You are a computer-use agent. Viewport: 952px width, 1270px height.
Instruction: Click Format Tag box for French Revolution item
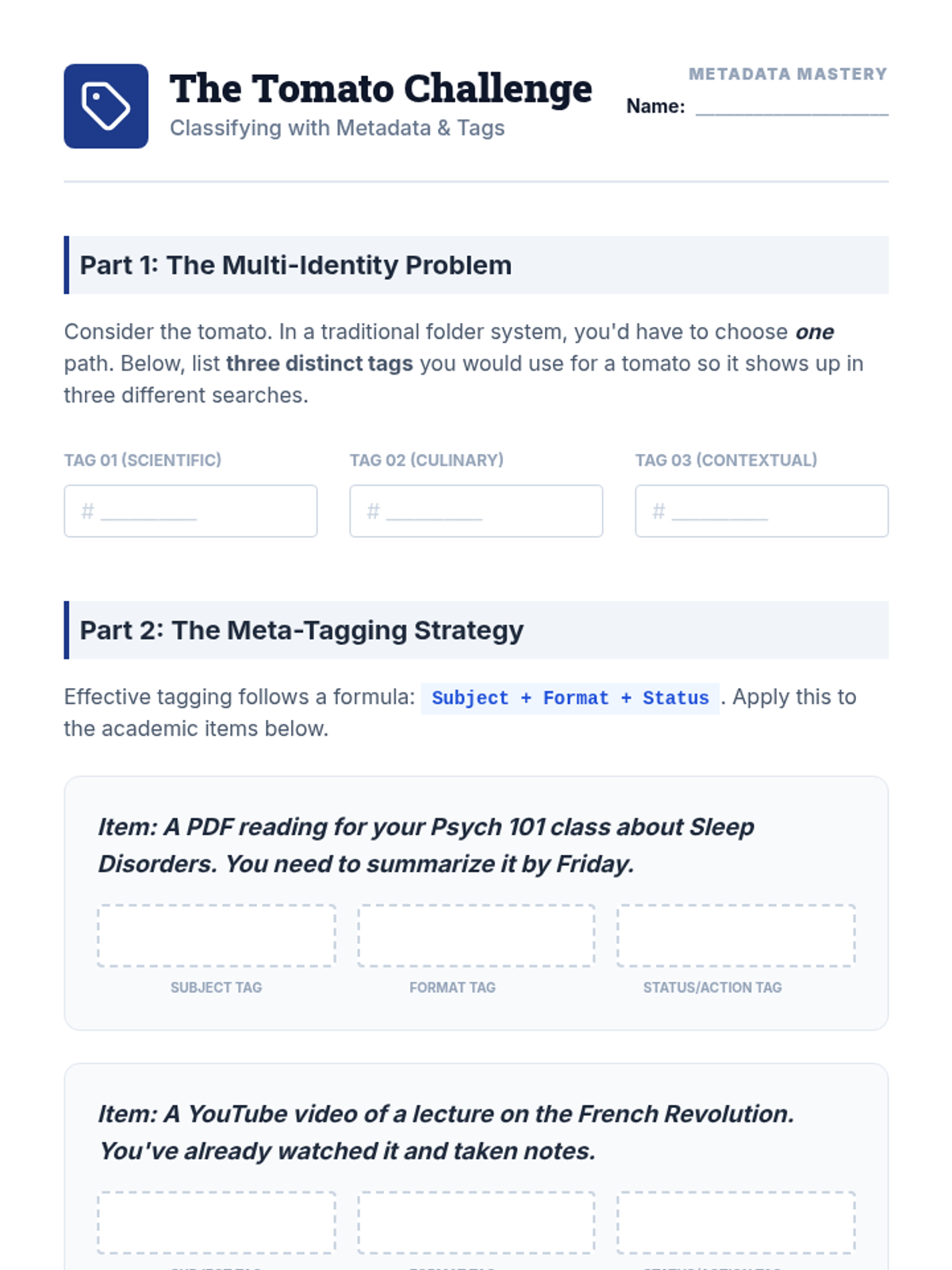pyautogui.click(x=476, y=1222)
